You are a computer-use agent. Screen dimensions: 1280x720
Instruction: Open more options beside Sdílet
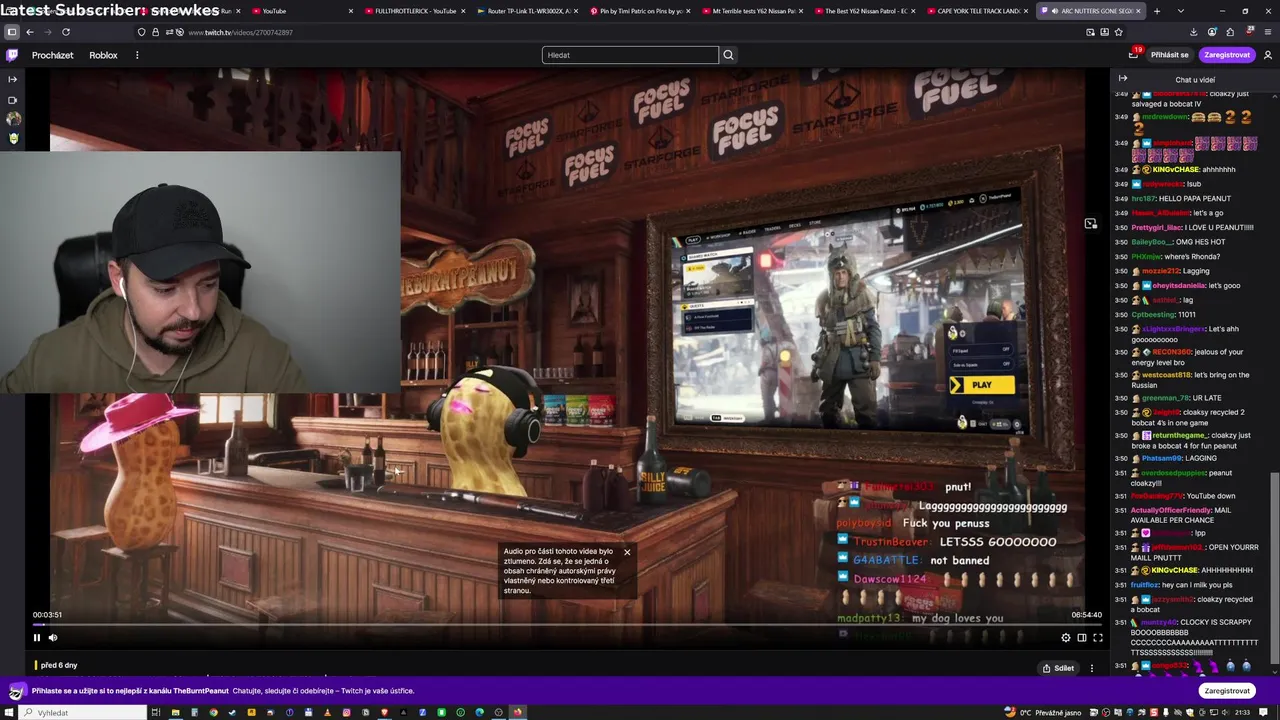(x=1091, y=668)
